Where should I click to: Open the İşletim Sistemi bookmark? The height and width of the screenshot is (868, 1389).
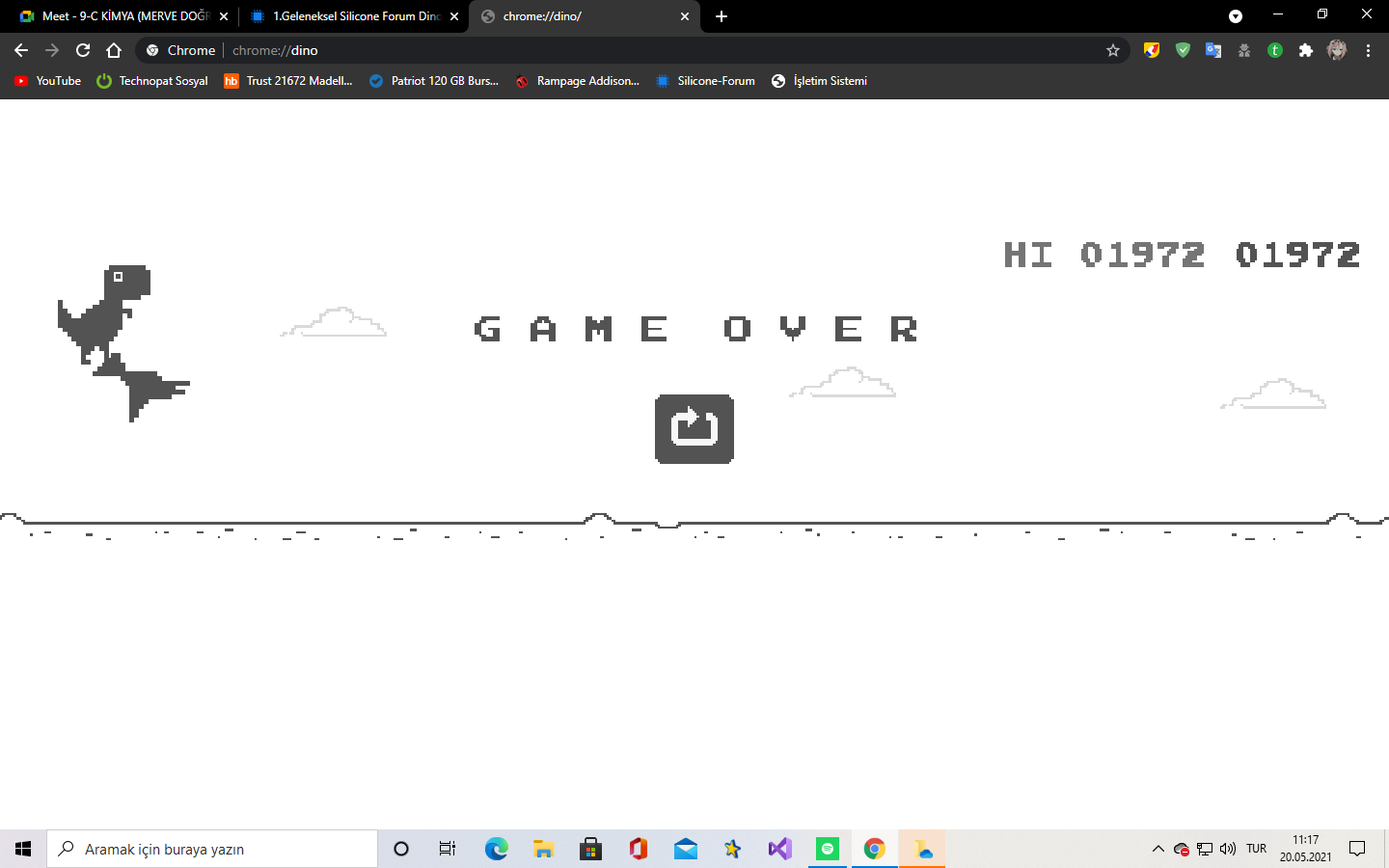click(819, 81)
